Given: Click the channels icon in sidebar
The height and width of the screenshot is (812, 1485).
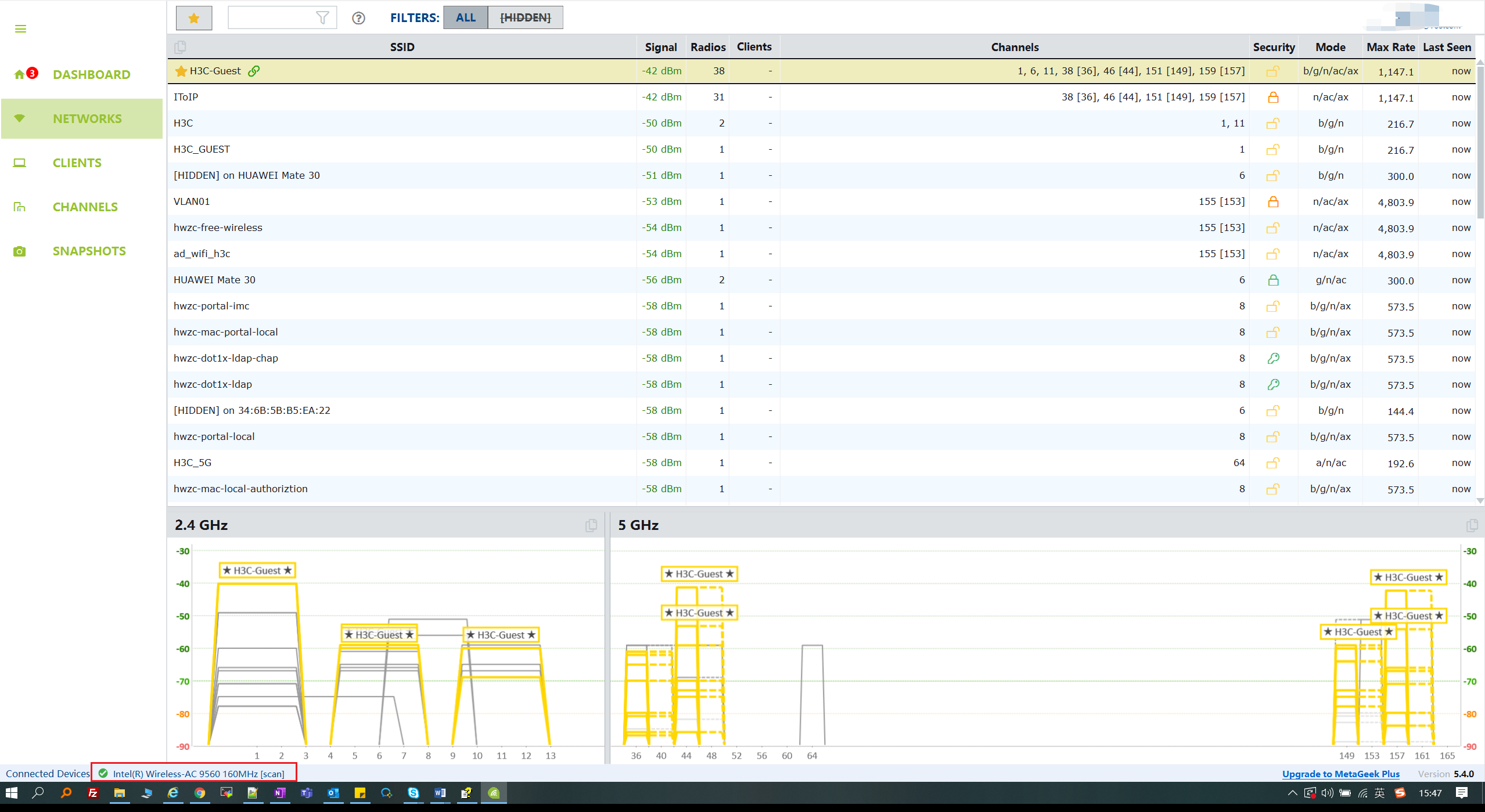Looking at the screenshot, I should tap(20, 207).
